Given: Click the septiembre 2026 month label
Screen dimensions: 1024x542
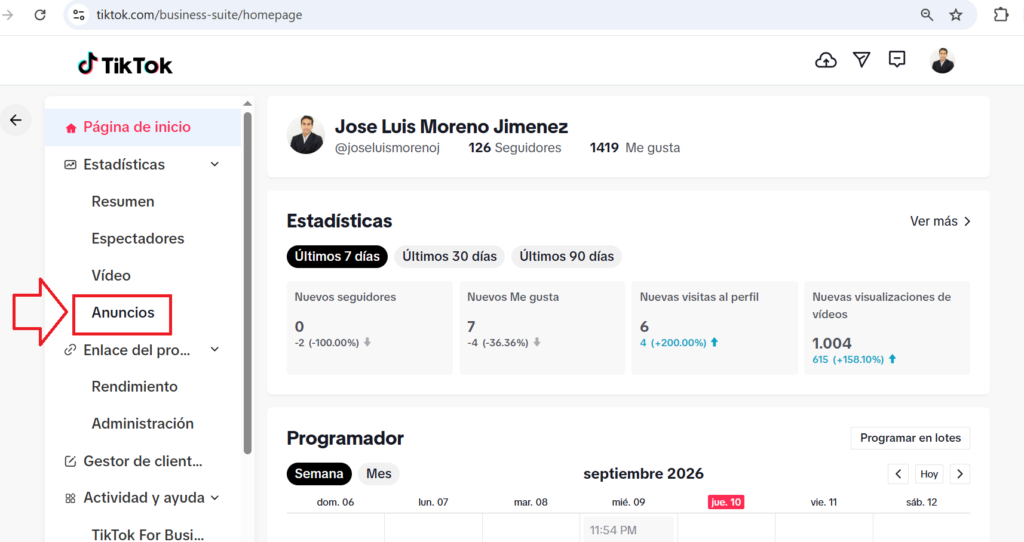Looking at the screenshot, I should [643, 474].
